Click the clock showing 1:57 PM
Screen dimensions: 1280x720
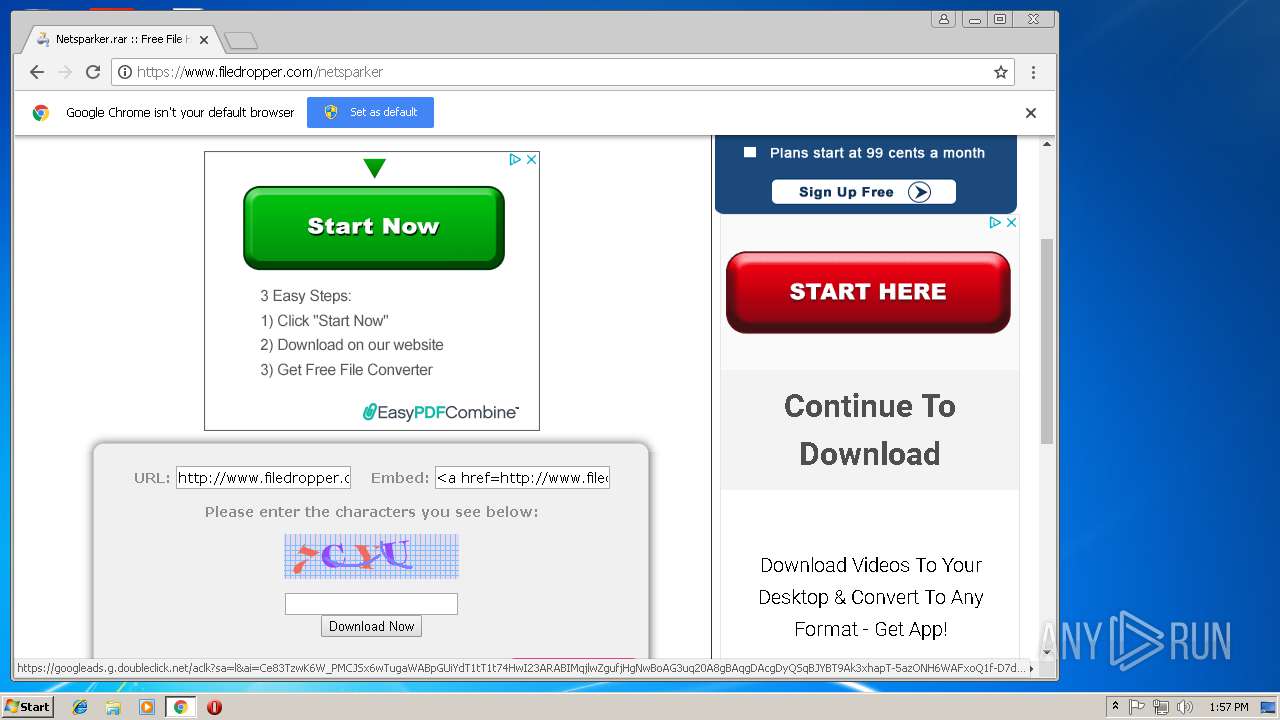point(1228,707)
